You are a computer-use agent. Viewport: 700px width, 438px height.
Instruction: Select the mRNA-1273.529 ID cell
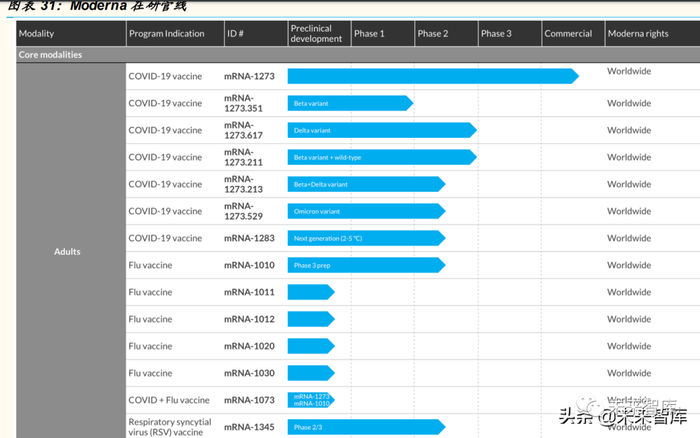pos(243,211)
